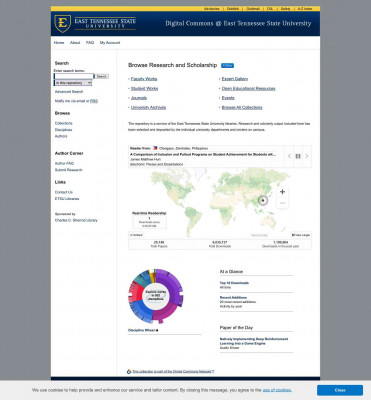
Task: Open Recent Additions link
Action: tap(233, 298)
